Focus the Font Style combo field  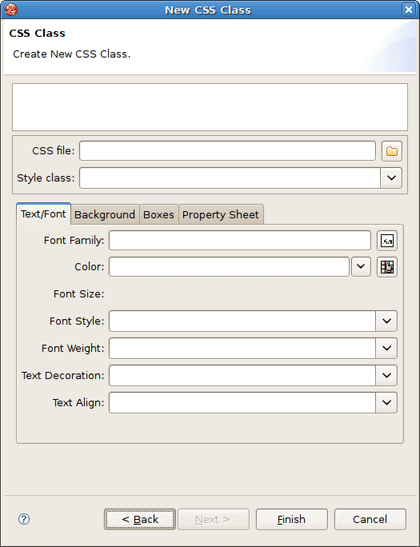(242, 321)
